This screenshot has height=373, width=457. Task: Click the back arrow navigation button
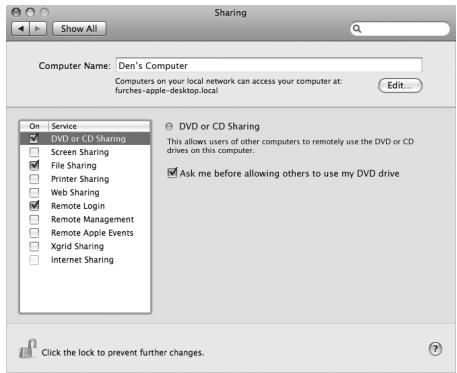21,29
